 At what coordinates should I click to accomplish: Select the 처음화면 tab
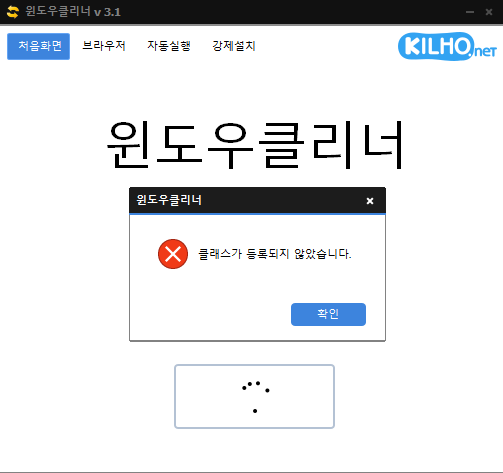[39, 46]
